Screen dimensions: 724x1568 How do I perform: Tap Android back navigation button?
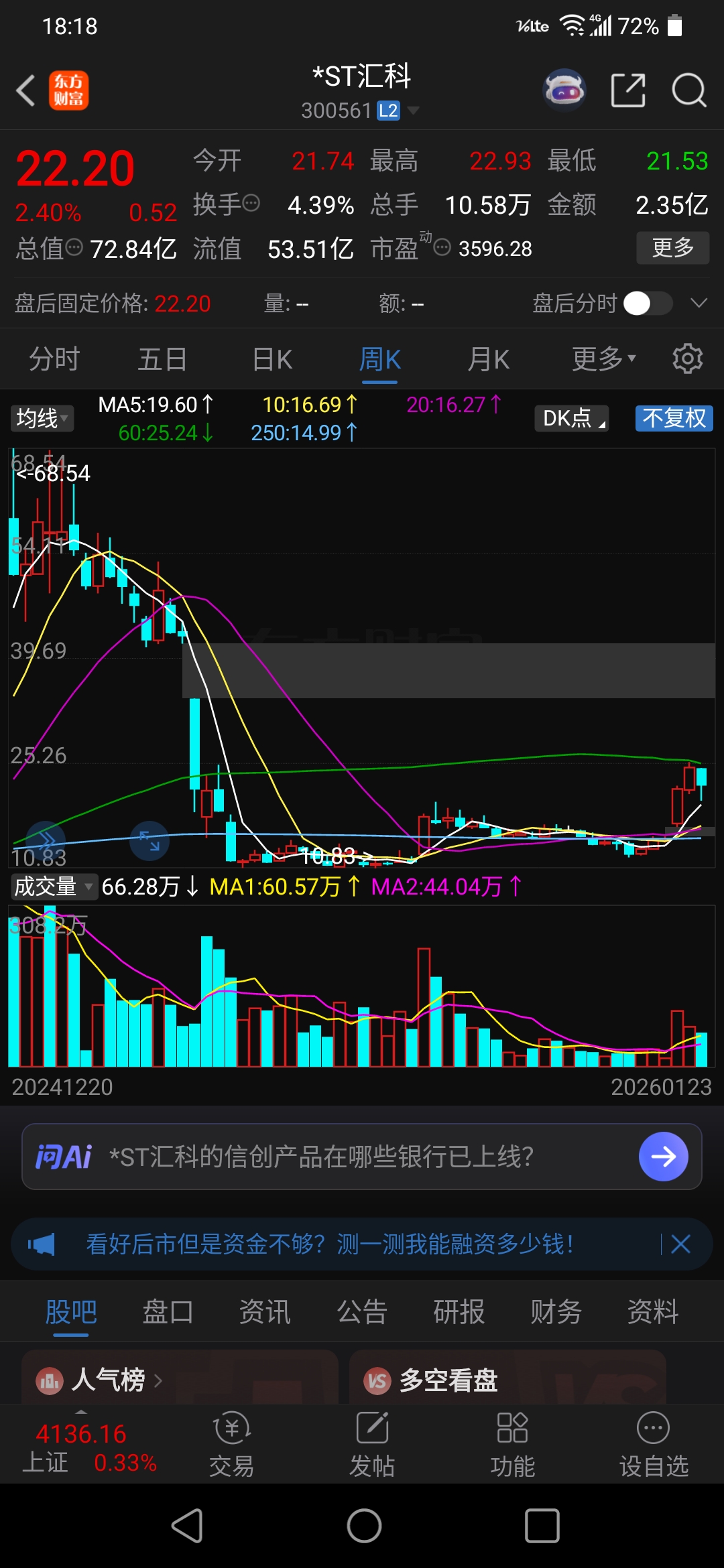[x=188, y=1526]
